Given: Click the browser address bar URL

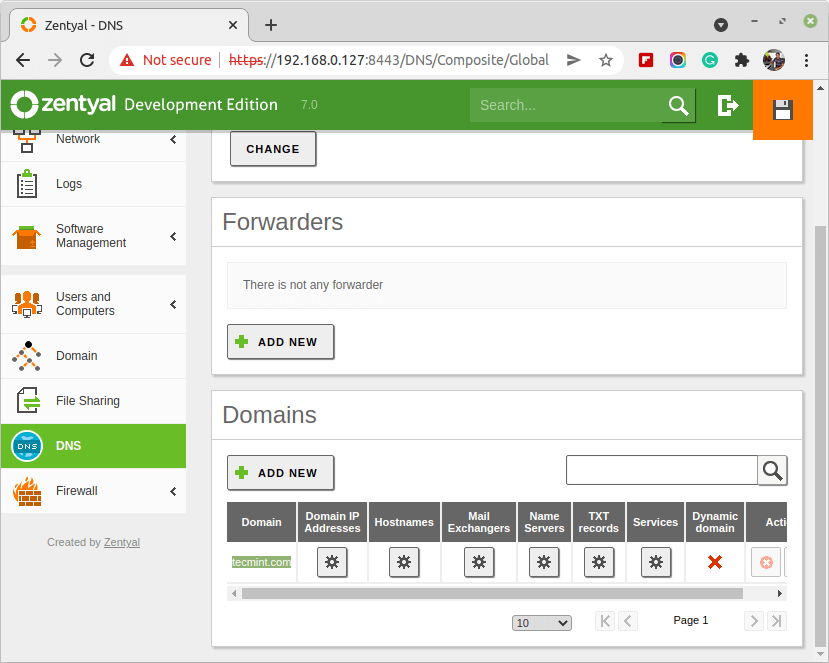Looking at the screenshot, I should click(x=389, y=60).
